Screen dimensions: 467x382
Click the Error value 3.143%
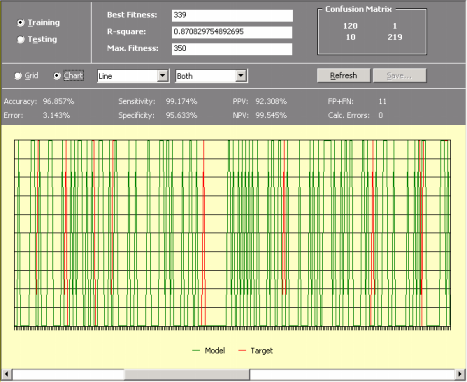coord(56,115)
